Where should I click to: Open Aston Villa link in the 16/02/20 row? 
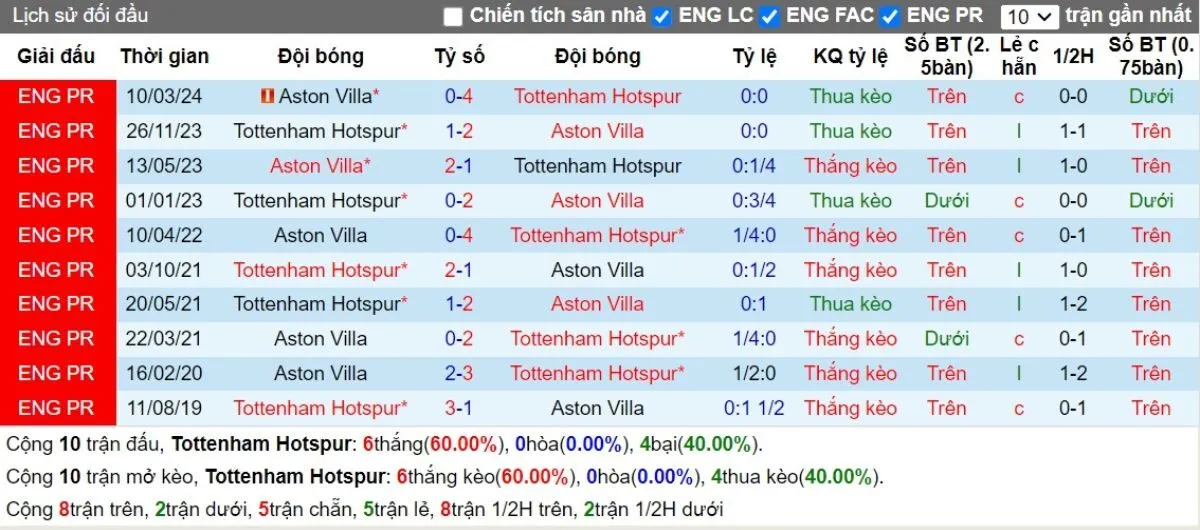coord(320,373)
